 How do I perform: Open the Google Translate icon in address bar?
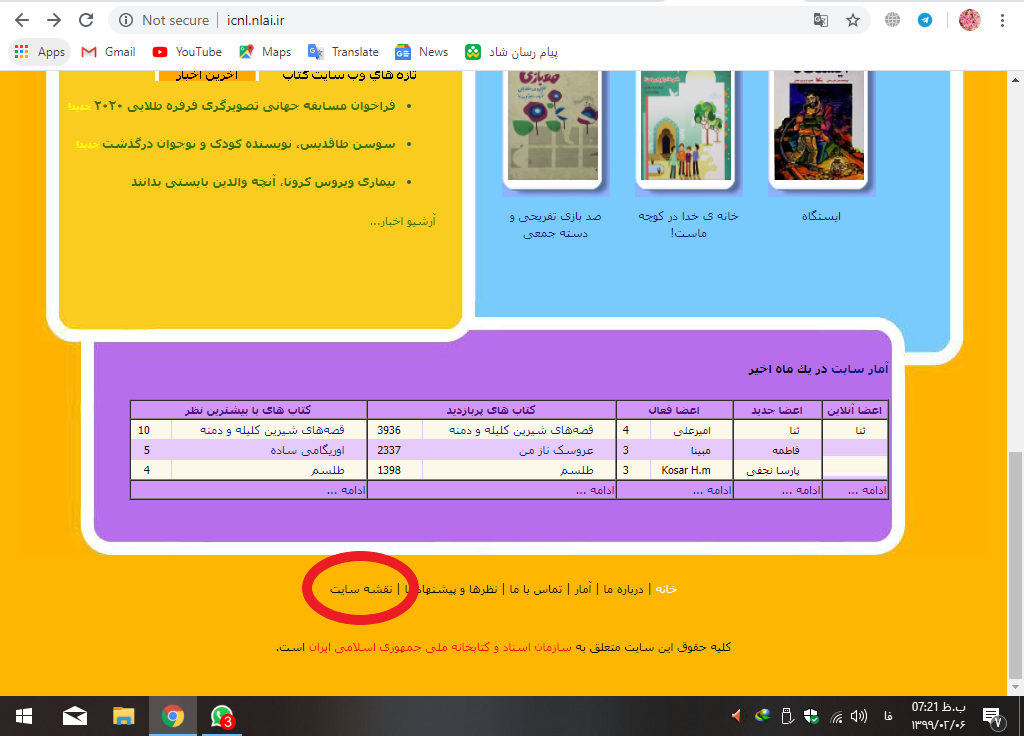click(x=821, y=20)
